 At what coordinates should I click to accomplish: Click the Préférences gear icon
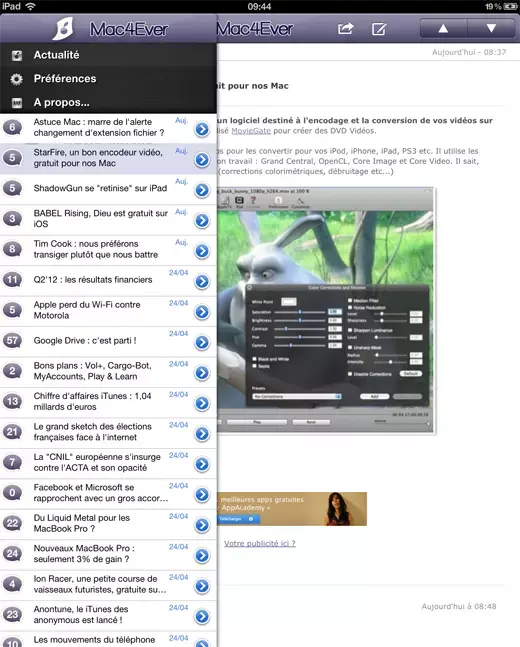coord(17,79)
